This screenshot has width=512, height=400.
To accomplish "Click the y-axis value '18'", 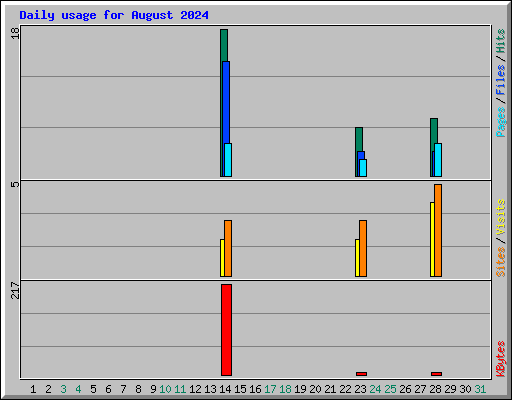I will click(15, 33).
